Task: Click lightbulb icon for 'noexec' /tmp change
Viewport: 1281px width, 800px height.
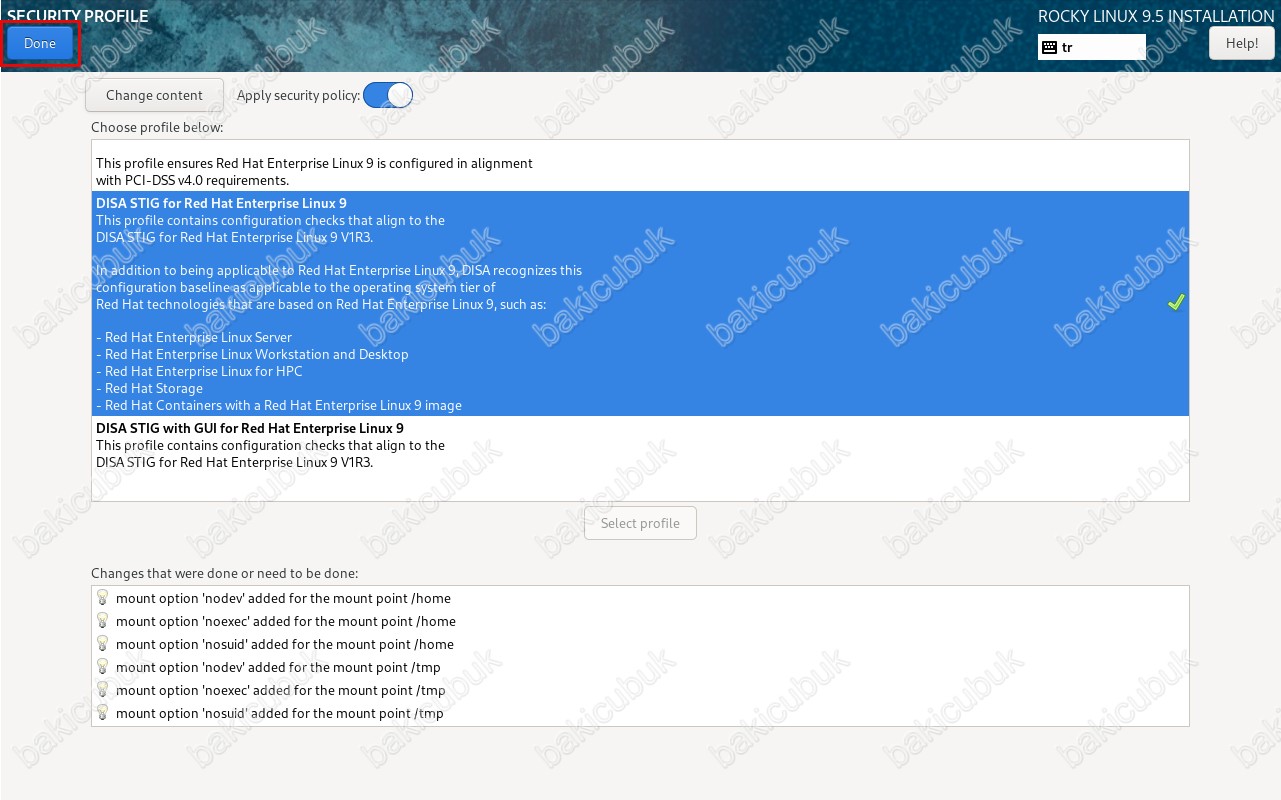Action: 102,690
